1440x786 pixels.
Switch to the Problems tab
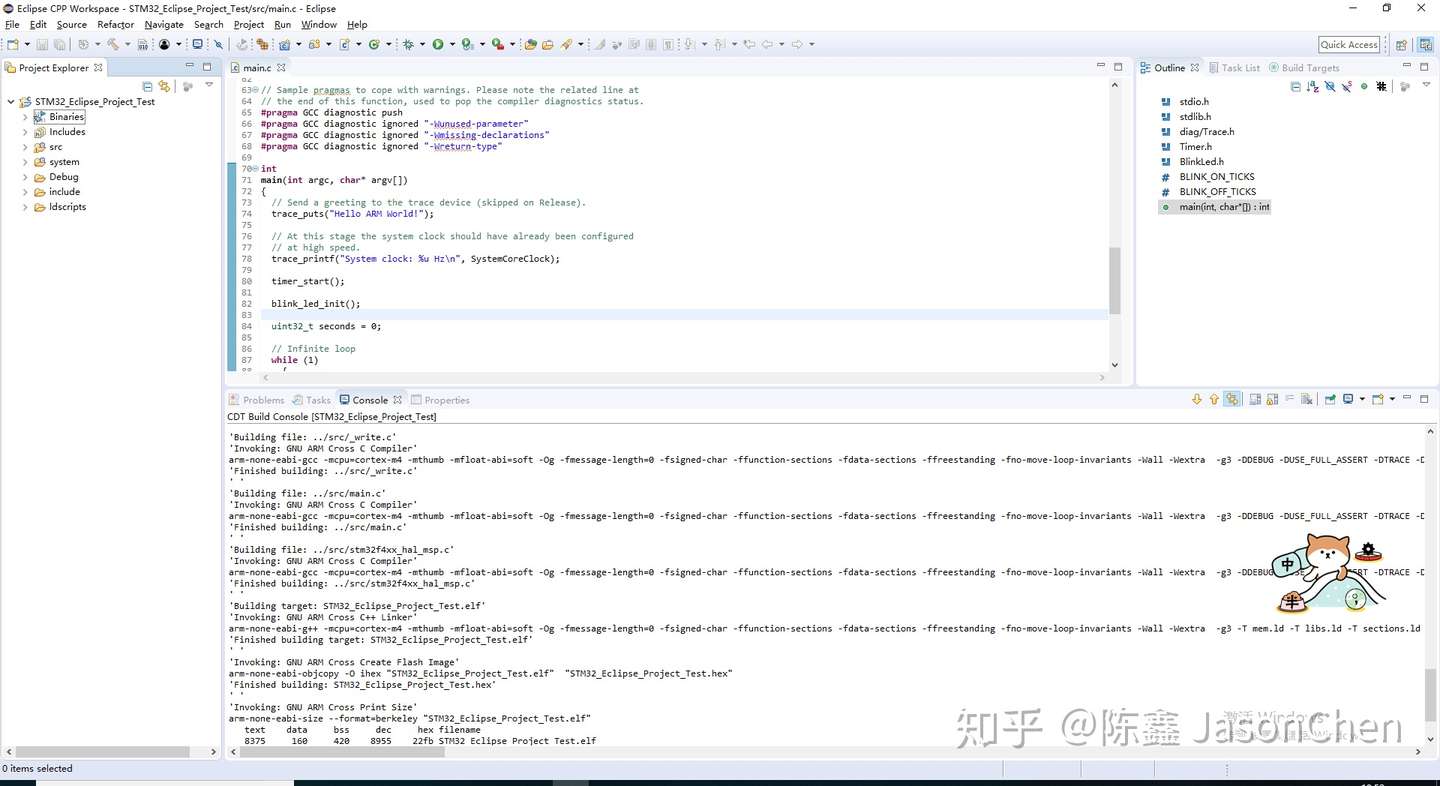256,400
